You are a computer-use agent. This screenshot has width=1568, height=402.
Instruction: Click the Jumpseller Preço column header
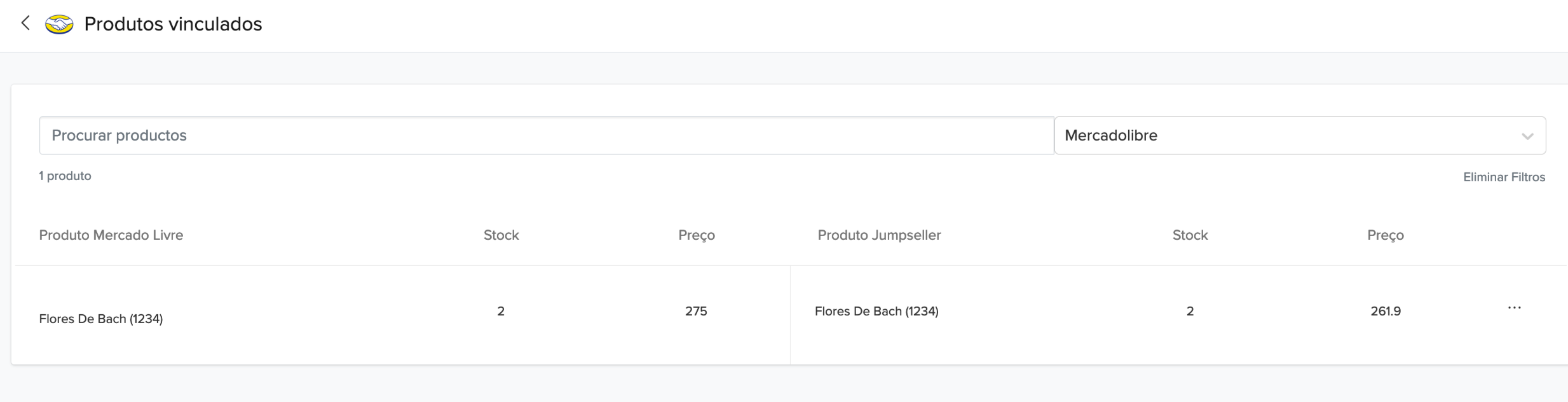pyautogui.click(x=1386, y=235)
